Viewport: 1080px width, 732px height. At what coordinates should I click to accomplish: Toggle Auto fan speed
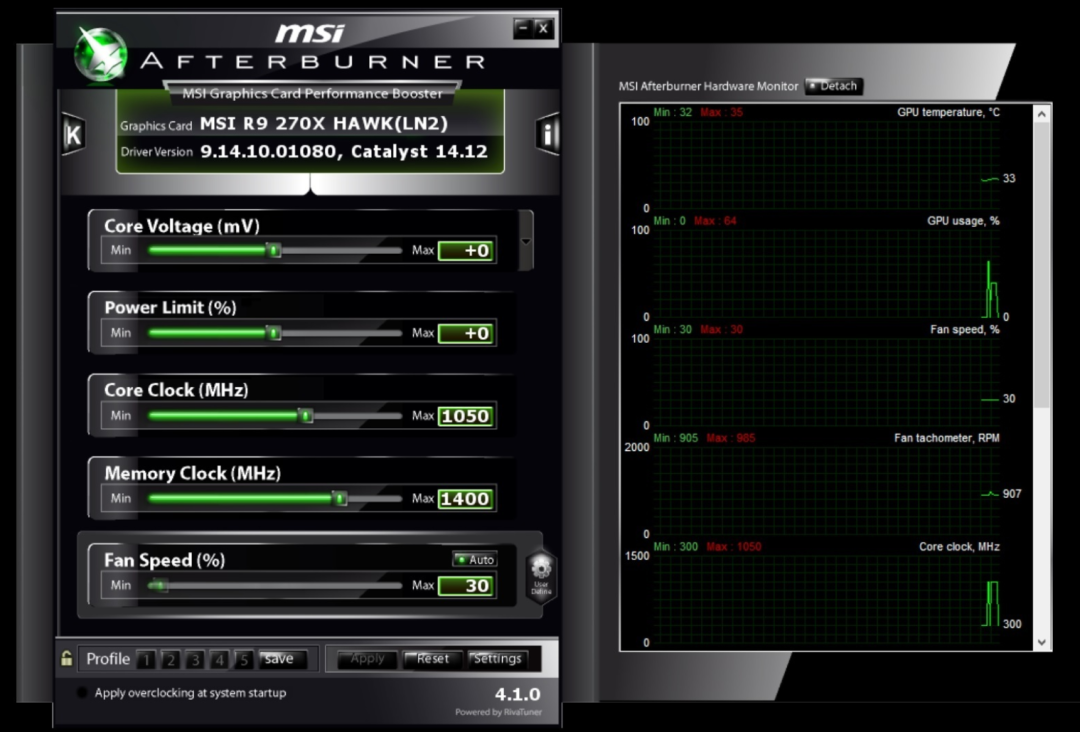coord(475,559)
